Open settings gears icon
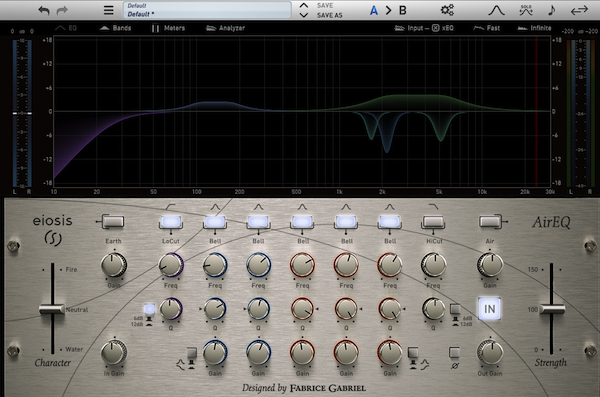600x397 pixels. click(447, 10)
